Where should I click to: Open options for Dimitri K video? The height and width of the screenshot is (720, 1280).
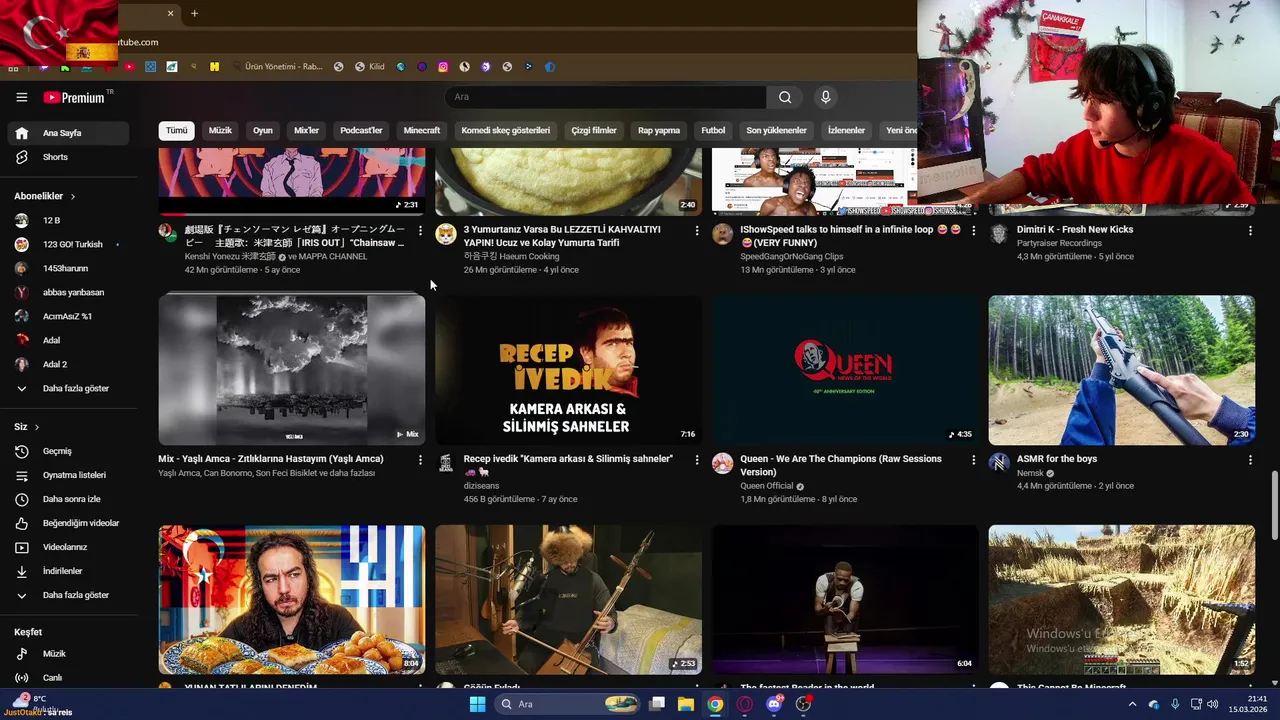[1250, 231]
